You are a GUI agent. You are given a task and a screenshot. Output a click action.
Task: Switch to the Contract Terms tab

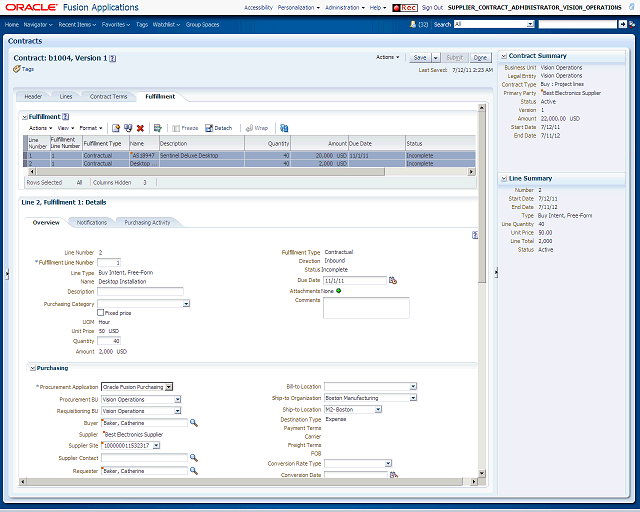(109, 97)
